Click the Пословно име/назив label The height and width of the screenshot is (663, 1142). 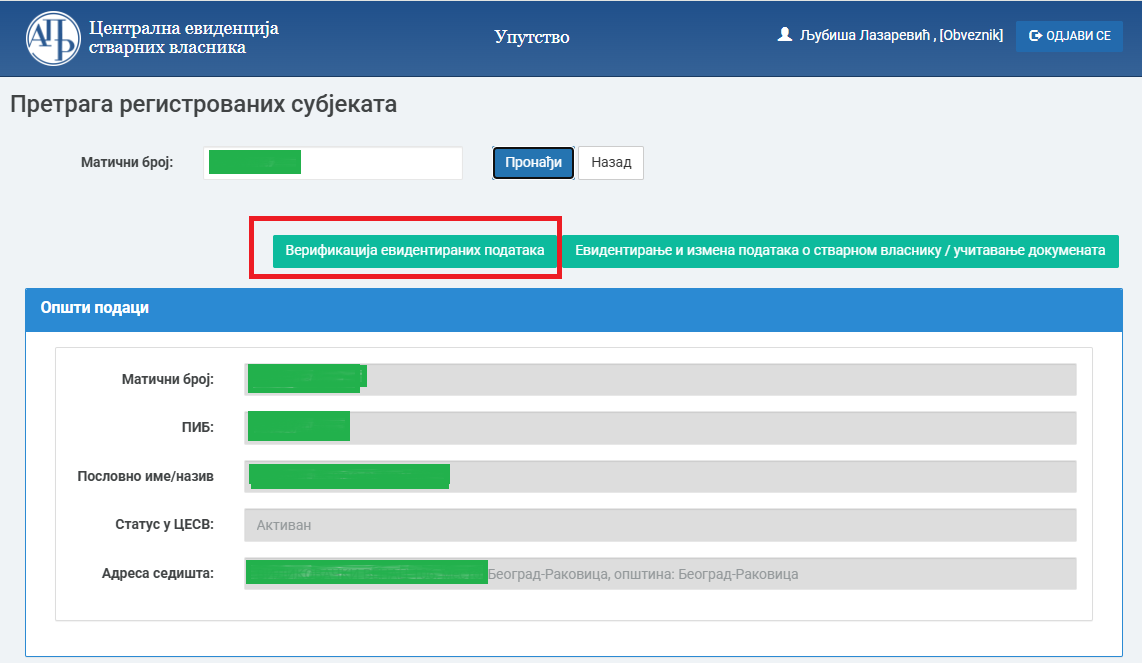pos(146,476)
